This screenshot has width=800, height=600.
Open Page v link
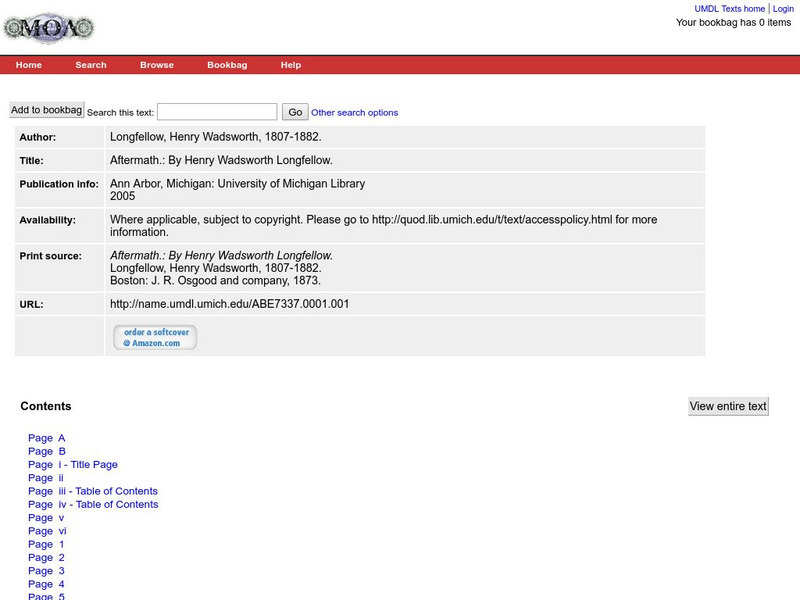(x=46, y=517)
